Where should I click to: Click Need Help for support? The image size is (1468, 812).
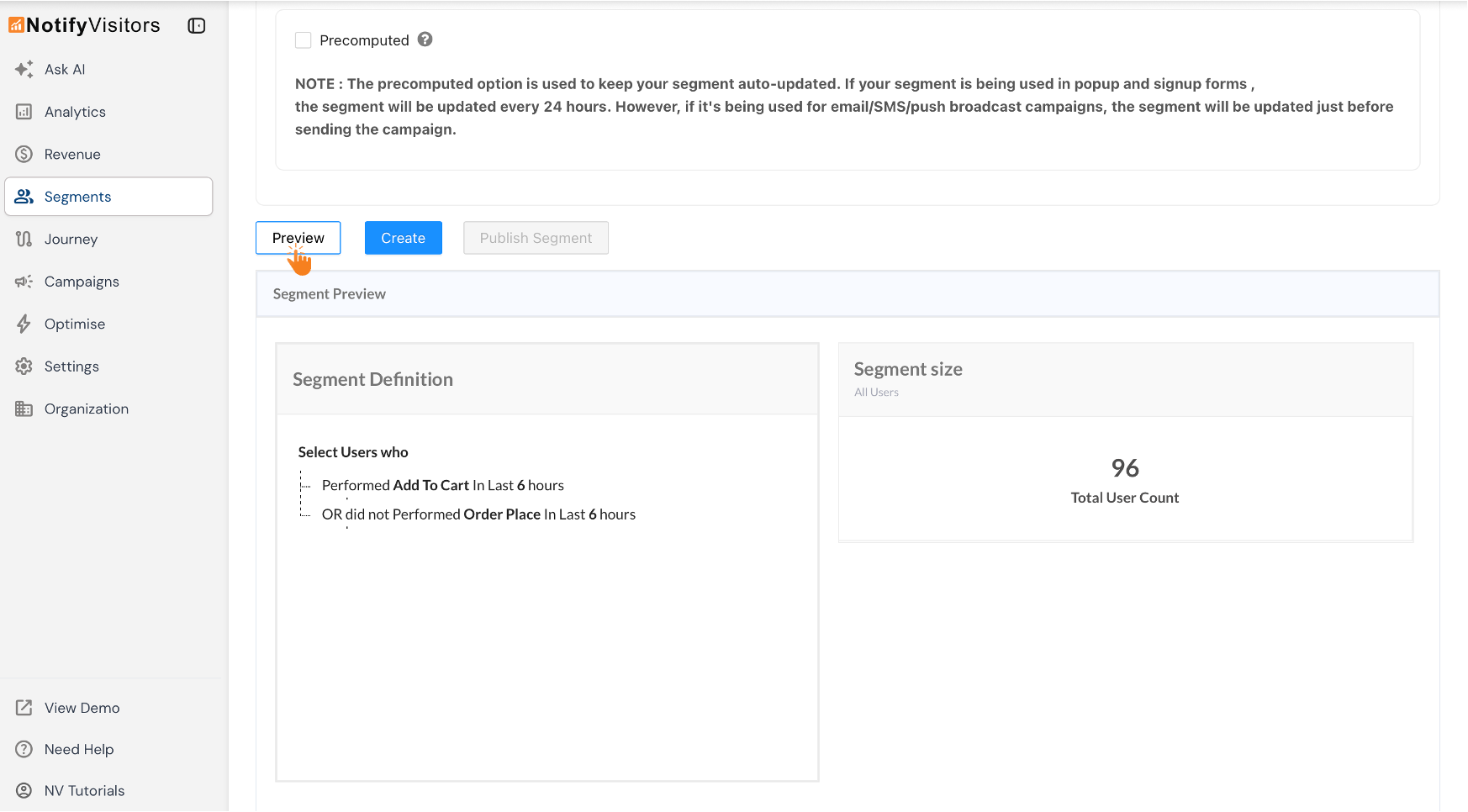click(x=78, y=749)
